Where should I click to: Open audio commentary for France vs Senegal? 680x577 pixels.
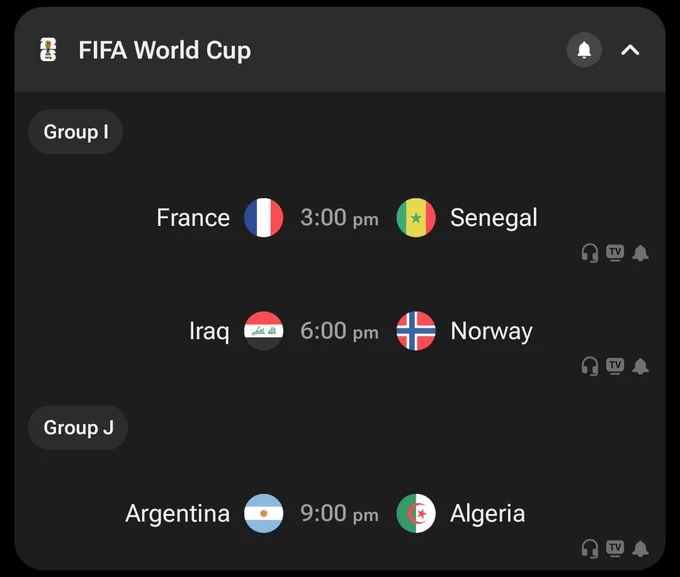pos(589,253)
